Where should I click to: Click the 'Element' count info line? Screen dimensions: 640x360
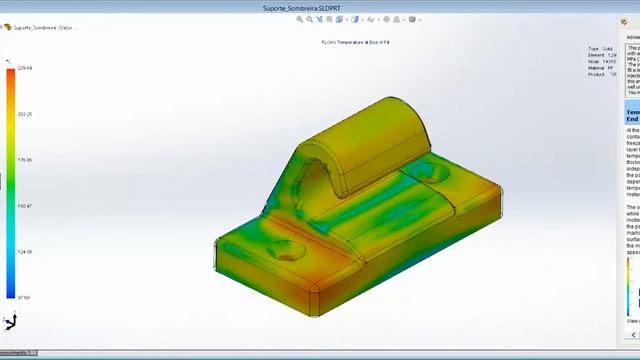(x=602, y=55)
